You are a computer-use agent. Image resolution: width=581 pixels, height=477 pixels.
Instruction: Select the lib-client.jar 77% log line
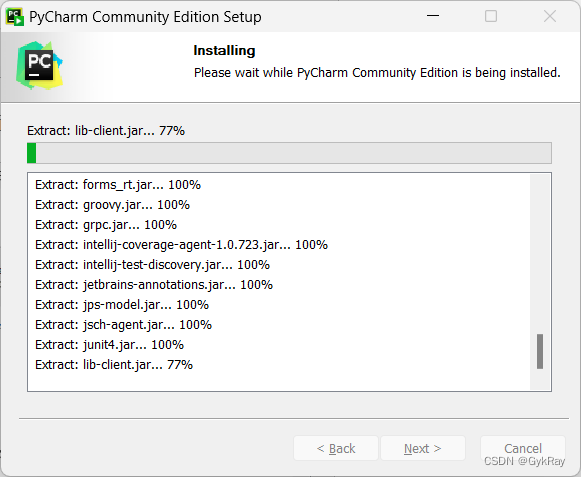coord(114,365)
